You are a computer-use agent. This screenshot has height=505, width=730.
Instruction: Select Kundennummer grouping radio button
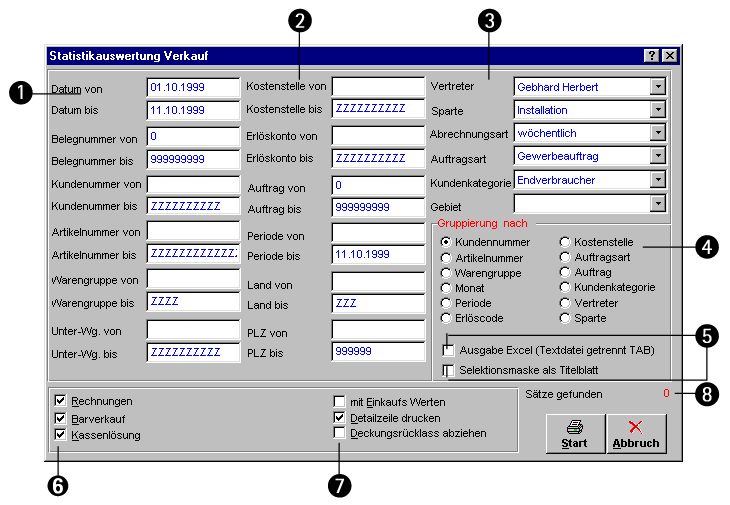446,242
